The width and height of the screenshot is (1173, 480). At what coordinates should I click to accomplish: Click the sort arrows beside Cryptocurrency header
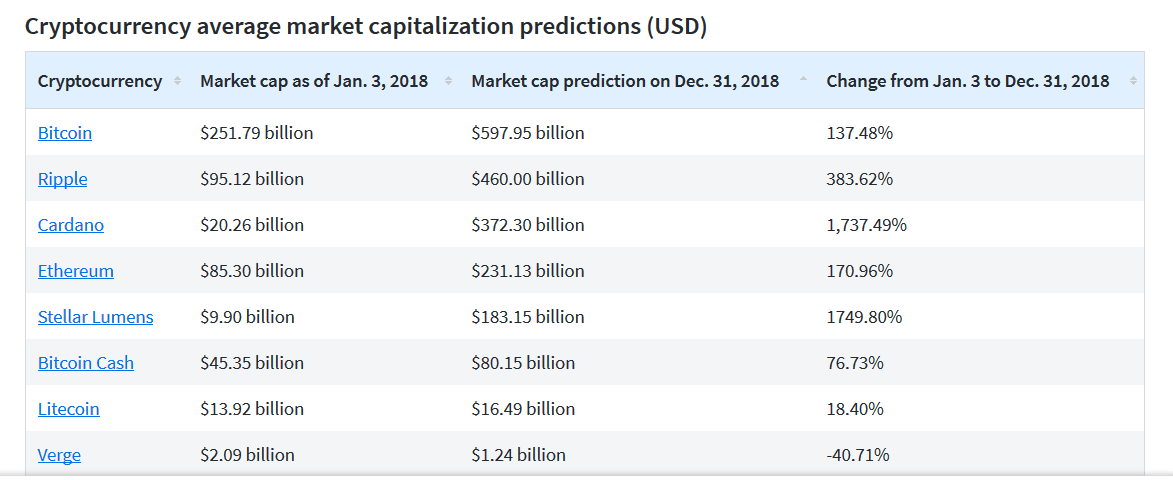(x=177, y=81)
